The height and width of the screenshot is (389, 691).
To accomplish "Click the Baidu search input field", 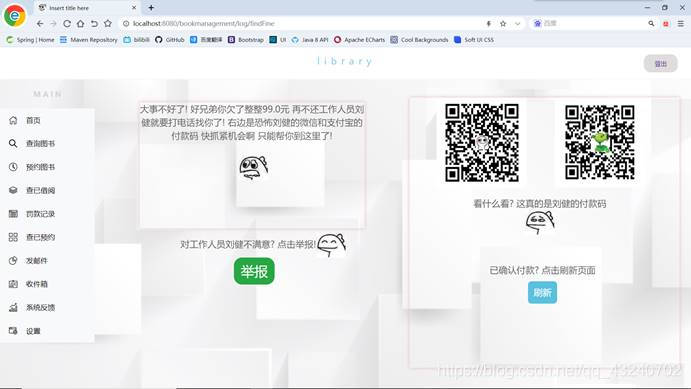I will tap(595, 23).
